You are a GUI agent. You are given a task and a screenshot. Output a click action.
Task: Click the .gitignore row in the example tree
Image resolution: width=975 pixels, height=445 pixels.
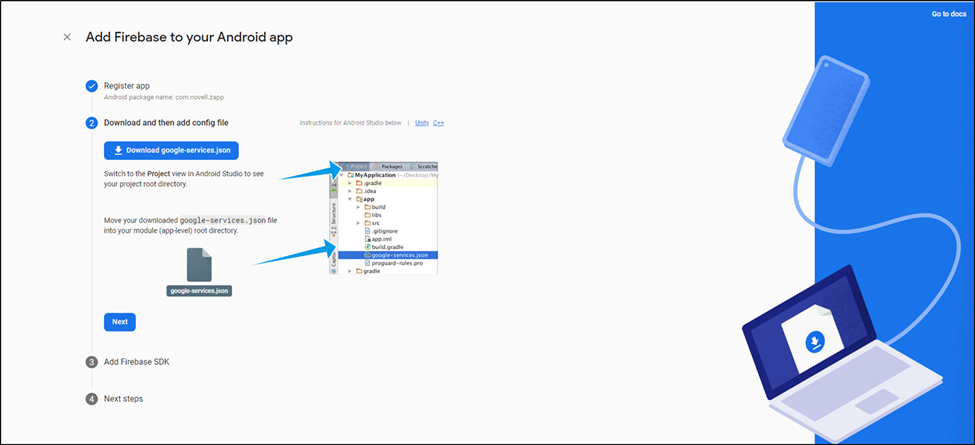coord(381,231)
